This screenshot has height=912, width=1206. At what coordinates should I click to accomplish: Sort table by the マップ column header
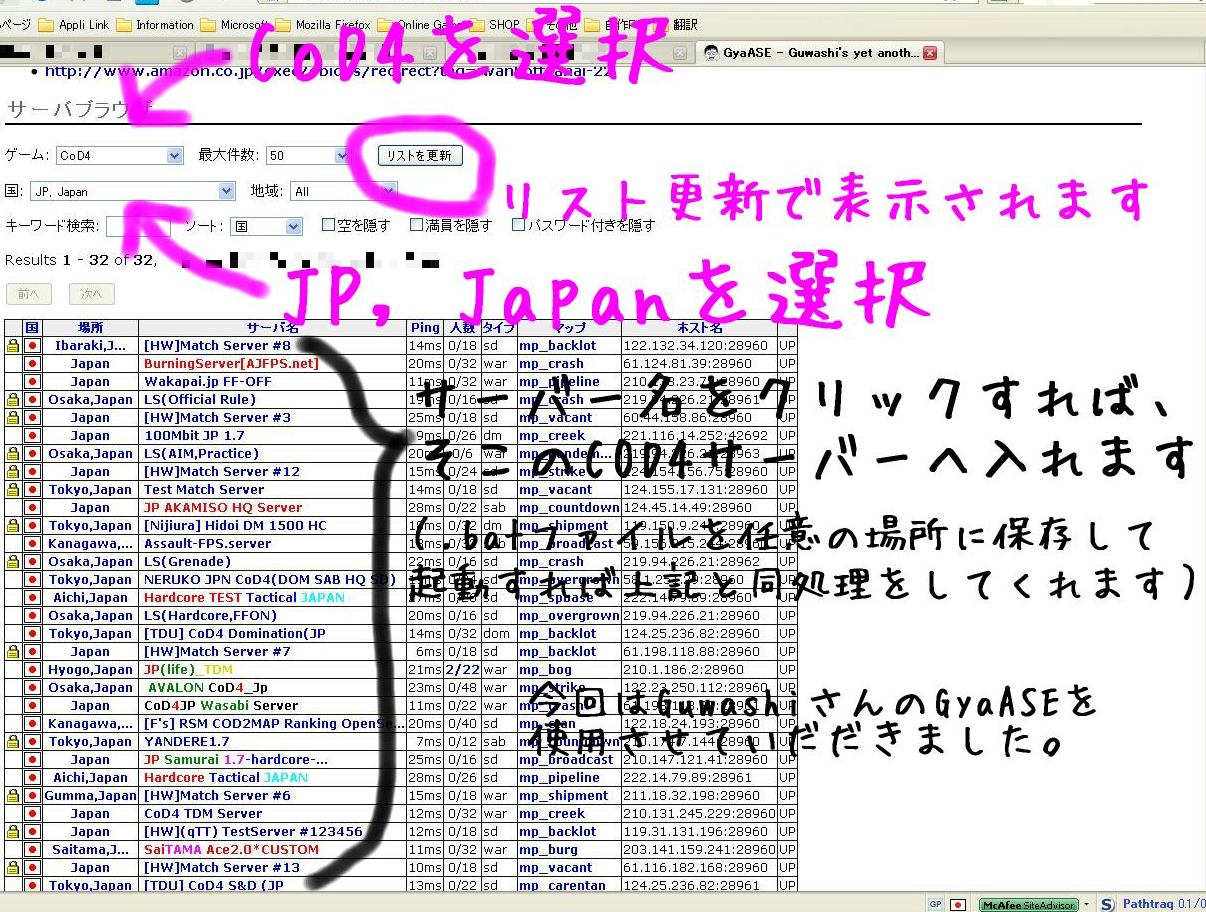point(569,328)
